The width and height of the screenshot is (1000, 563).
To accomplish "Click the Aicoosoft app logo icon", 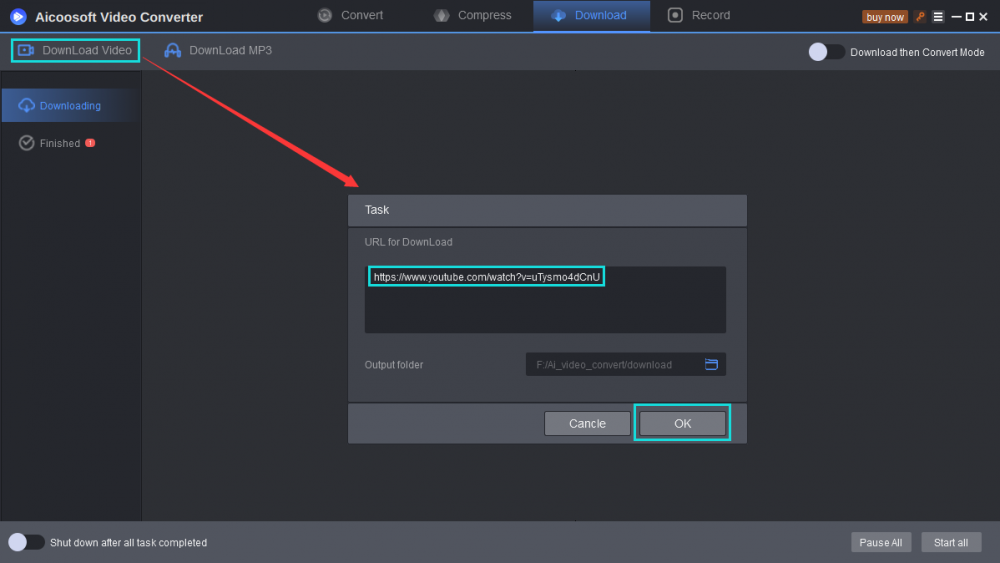I will click(x=18, y=16).
